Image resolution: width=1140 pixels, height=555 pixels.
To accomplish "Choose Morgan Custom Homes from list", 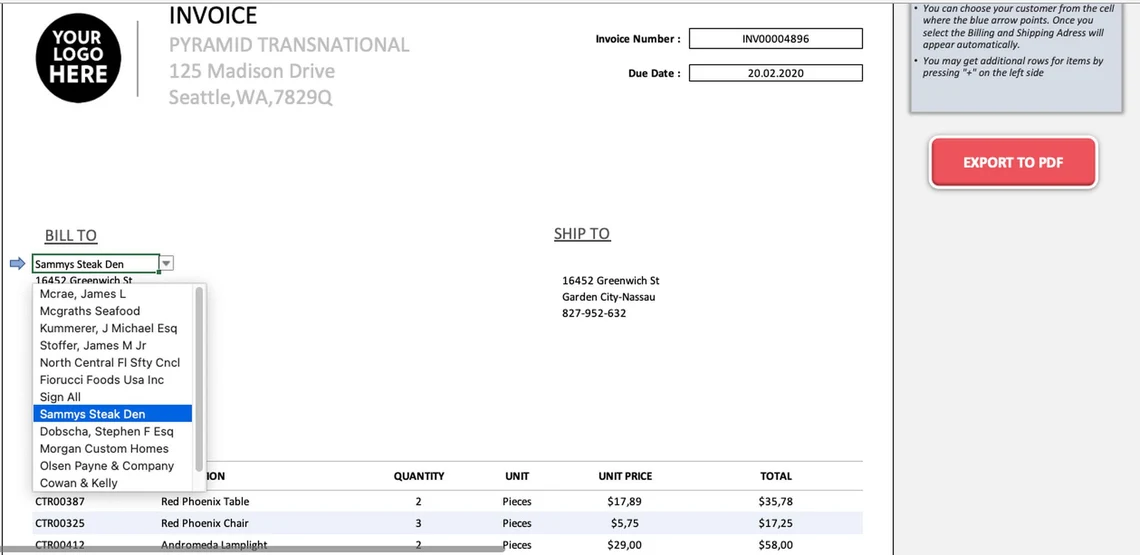I will (104, 448).
